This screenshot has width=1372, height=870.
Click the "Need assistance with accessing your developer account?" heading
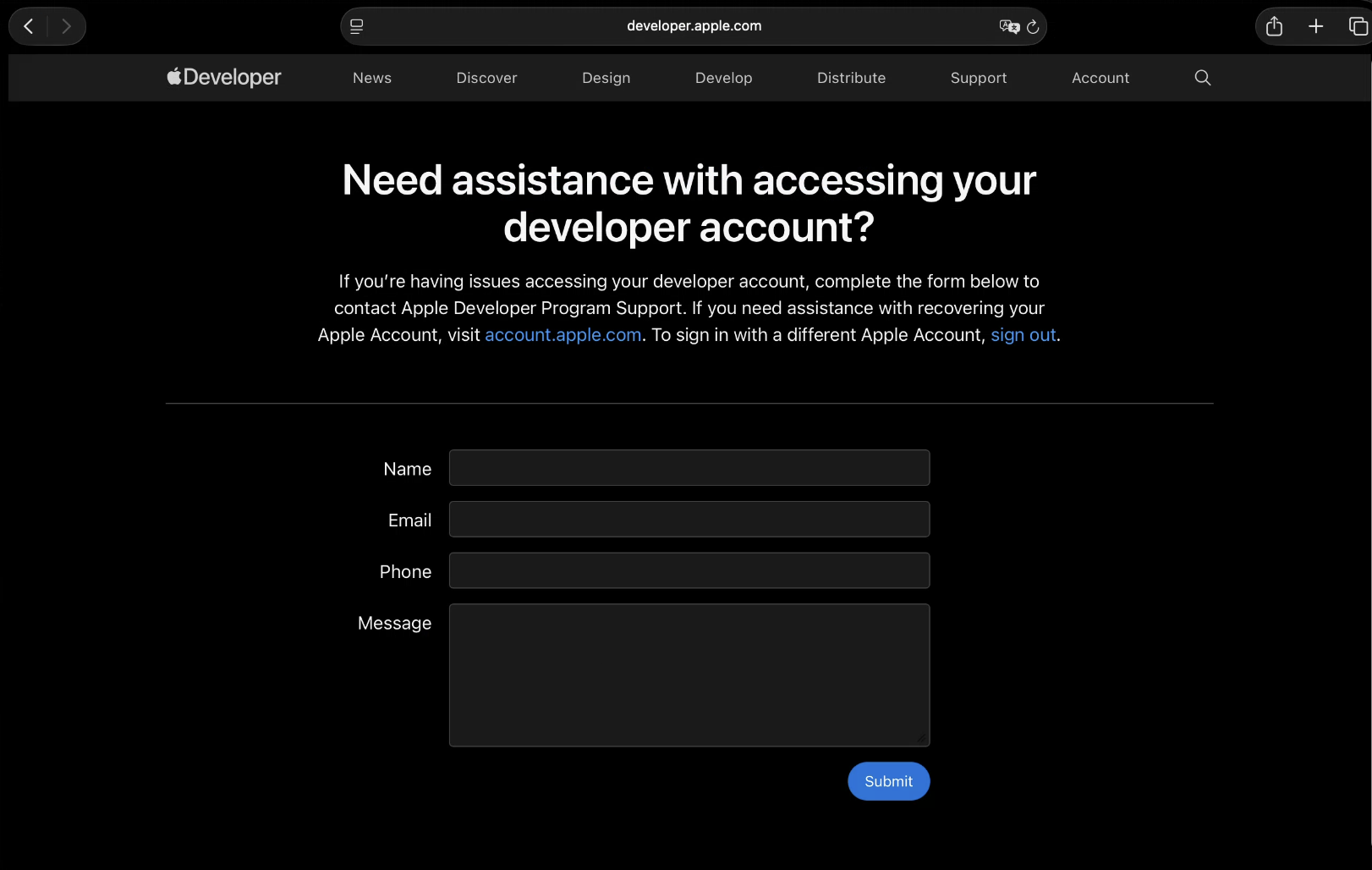coord(689,203)
